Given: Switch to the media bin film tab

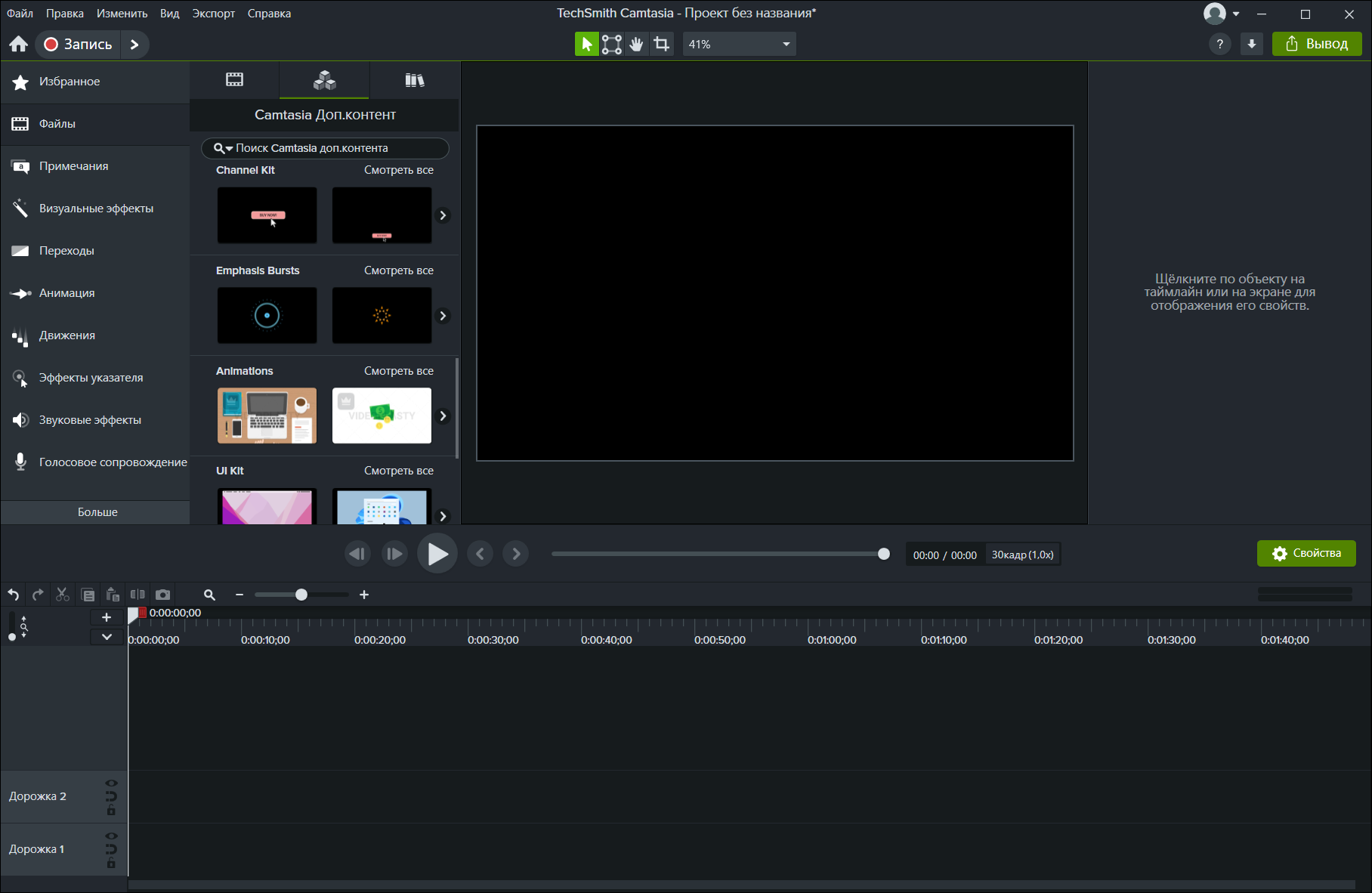Looking at the screenshot, I should (235, 79).
